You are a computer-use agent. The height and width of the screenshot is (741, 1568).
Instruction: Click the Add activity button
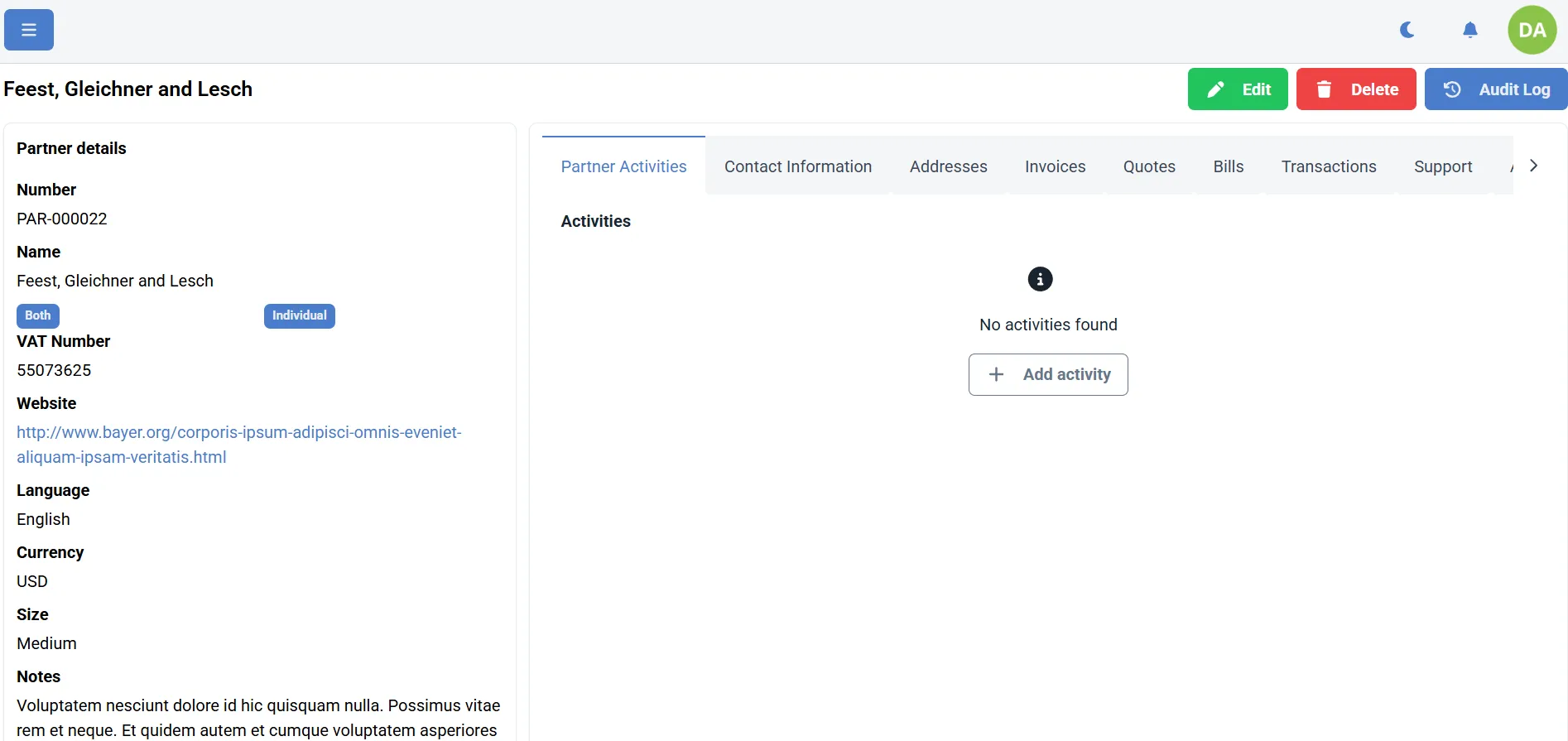pos(1047,374)
